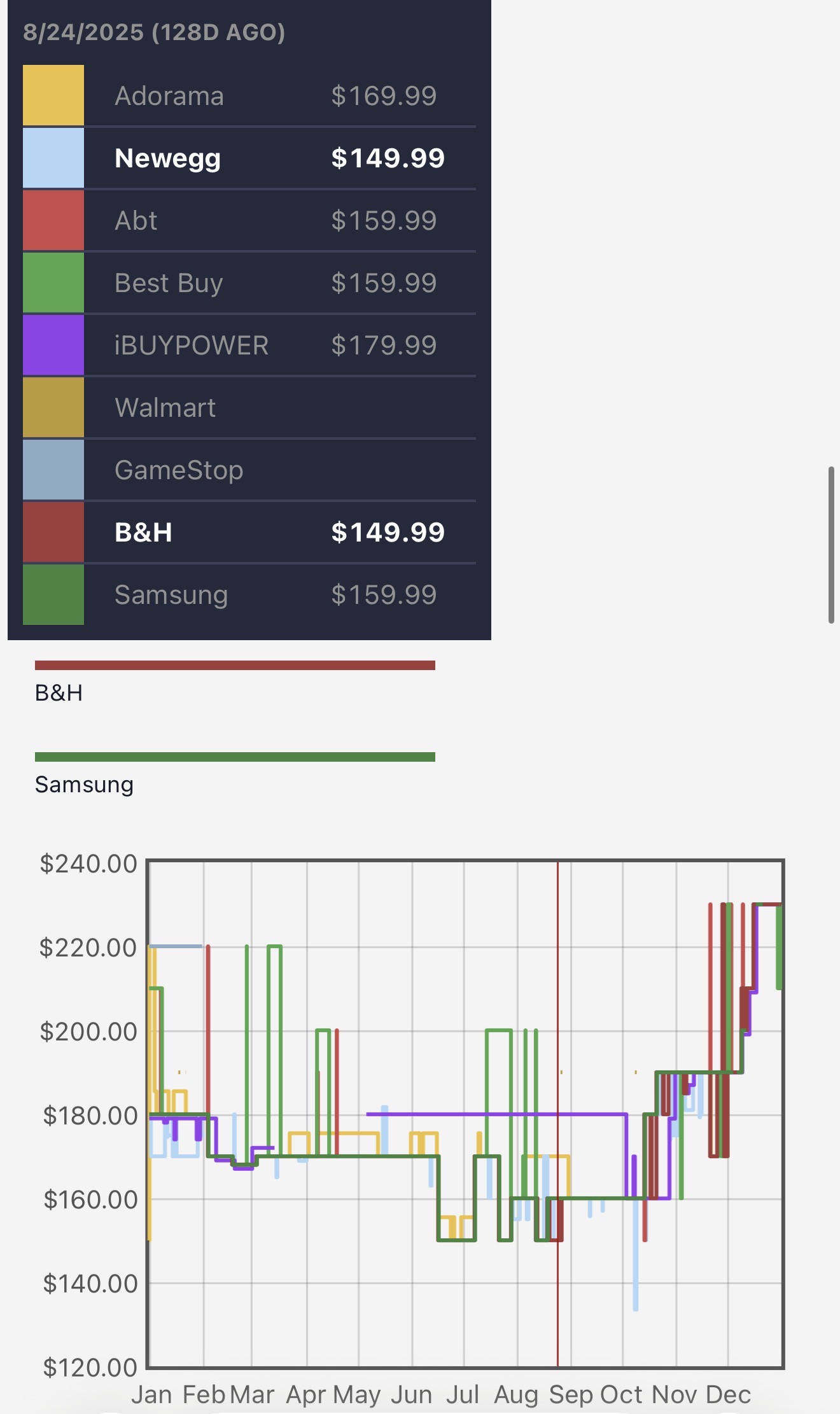Viewport: 840px width, 1414px height.
Task: Click the $240.00 axis label
Action: 88,864
